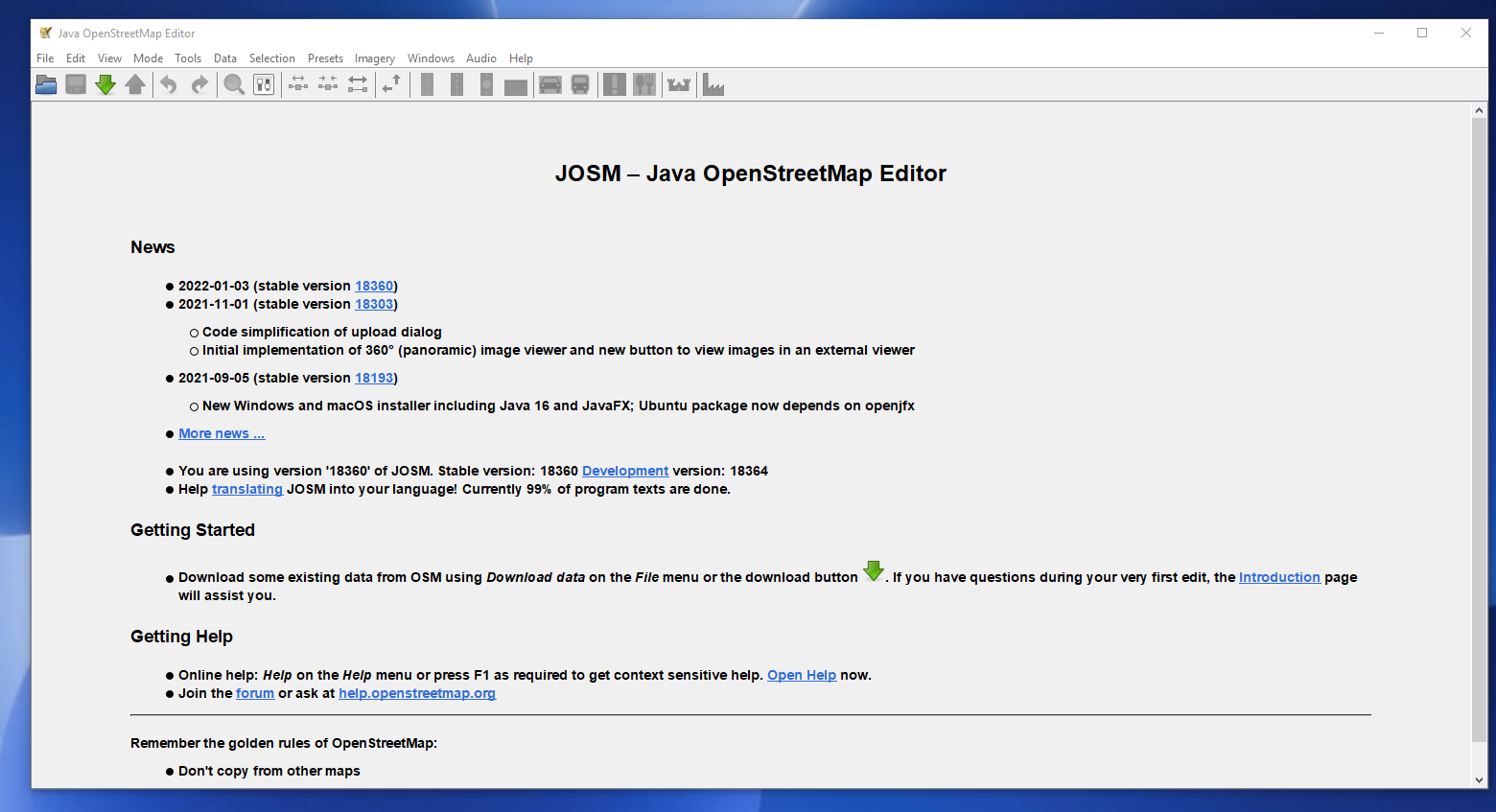Open the Tools menu

[188, 58]
